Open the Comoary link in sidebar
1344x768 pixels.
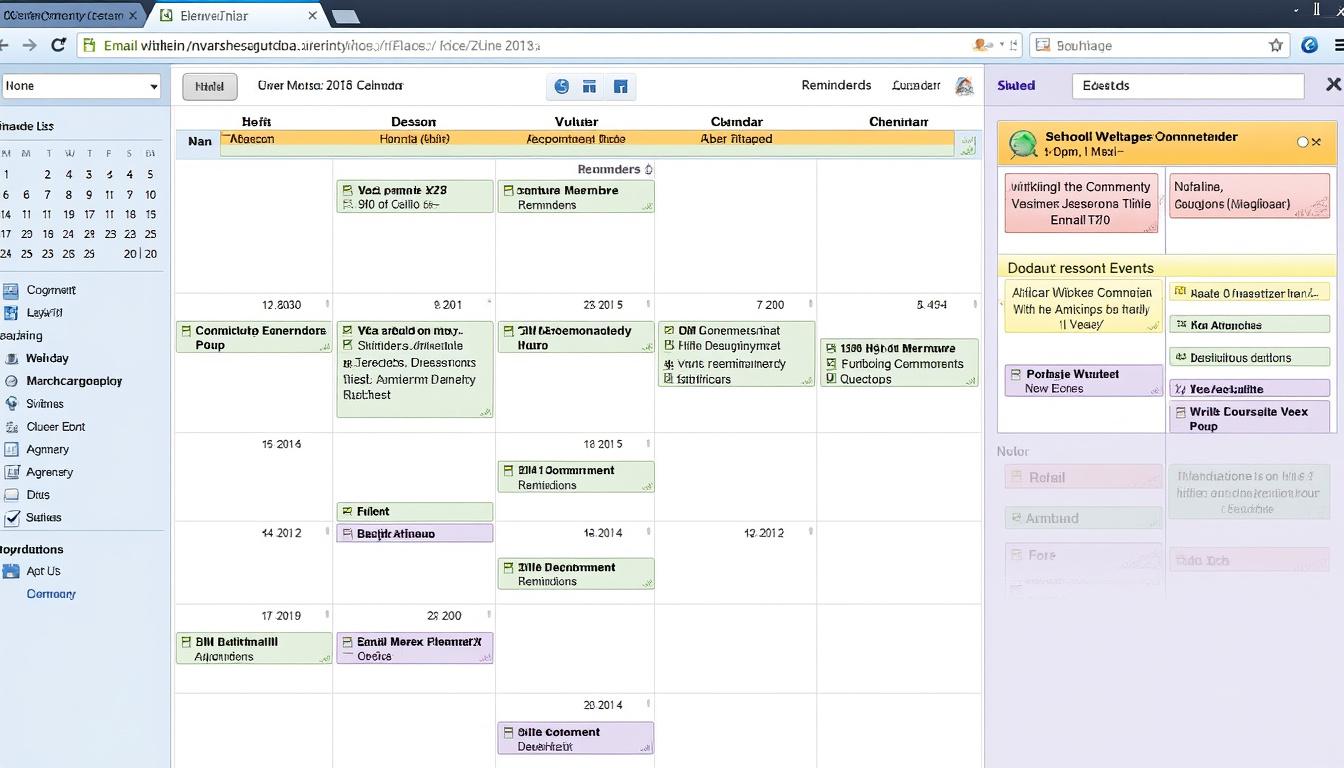[51, 594]
